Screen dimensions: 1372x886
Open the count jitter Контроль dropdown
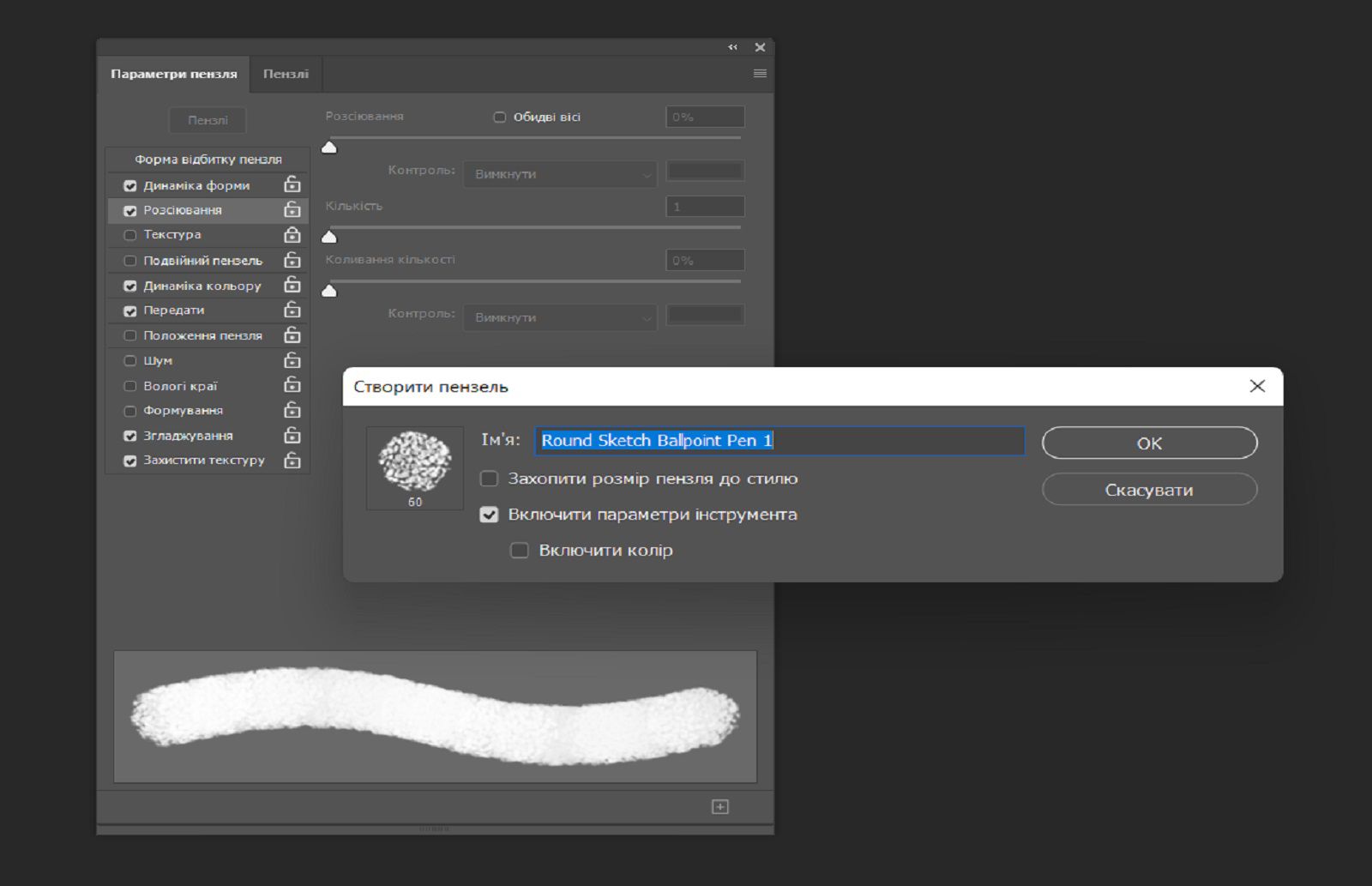click(561, 317)
